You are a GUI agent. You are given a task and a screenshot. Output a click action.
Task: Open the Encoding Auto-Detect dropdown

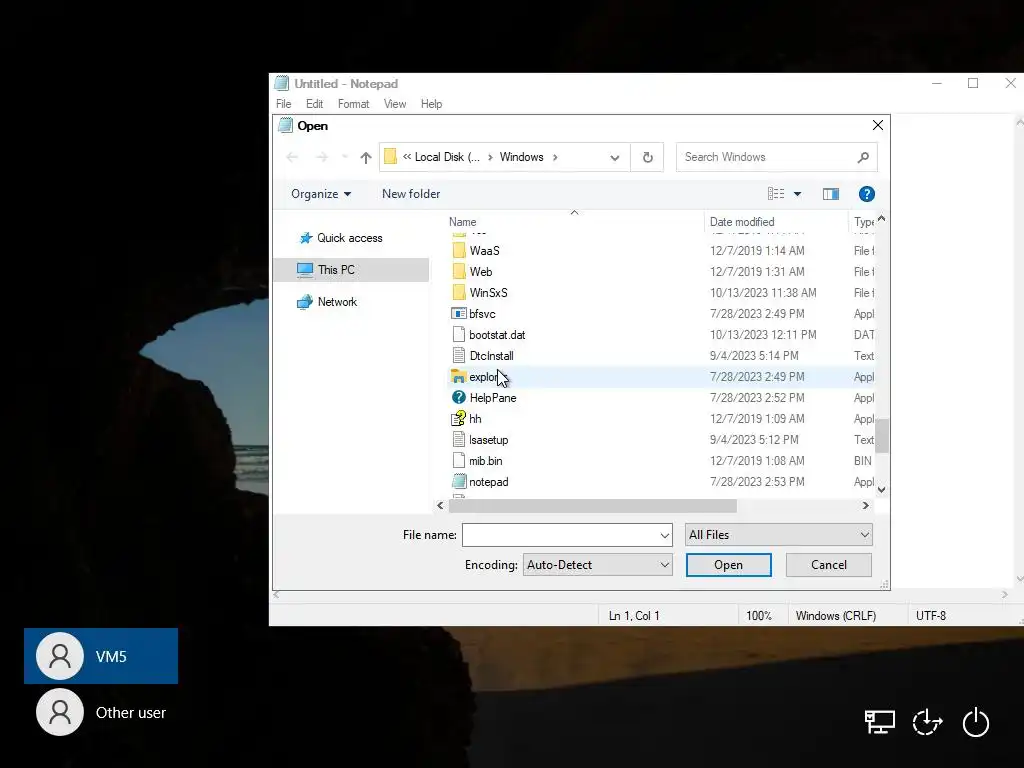point(598,565)
